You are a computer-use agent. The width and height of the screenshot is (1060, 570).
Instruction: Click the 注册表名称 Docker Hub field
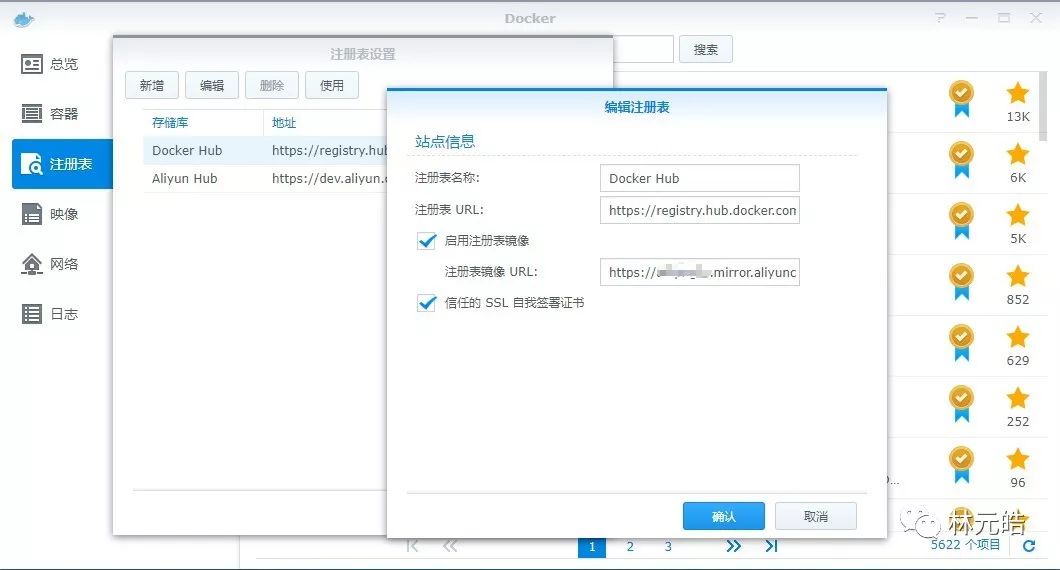pyautogui.click(x=700, y=179)
